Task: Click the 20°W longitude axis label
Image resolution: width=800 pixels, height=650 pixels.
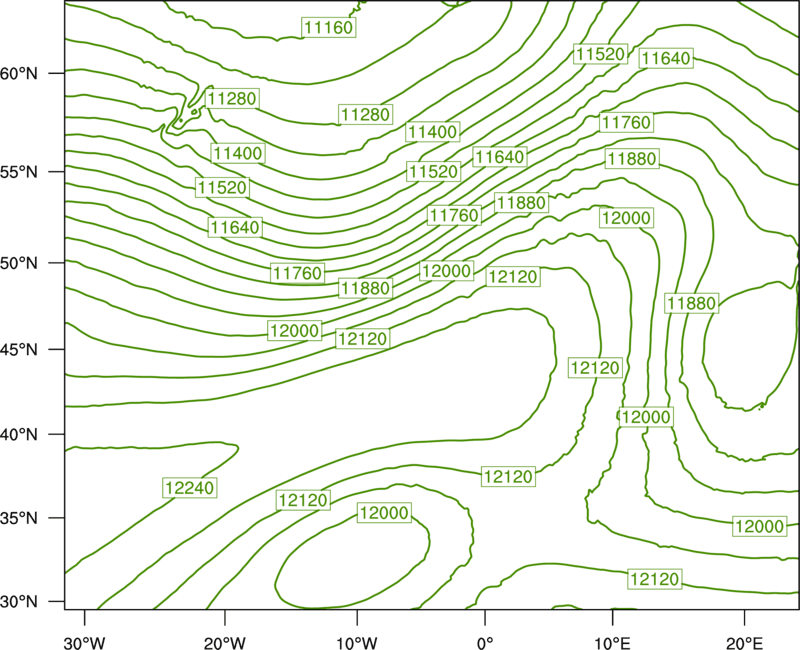Action: [x=225, y=643]
